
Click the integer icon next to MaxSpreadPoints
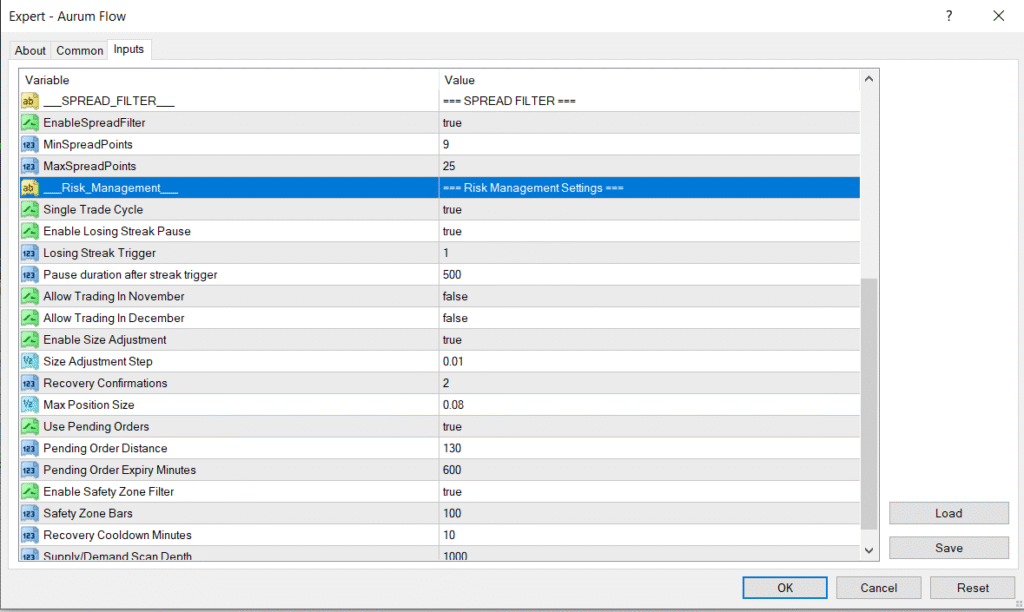(x=30, y=166)
